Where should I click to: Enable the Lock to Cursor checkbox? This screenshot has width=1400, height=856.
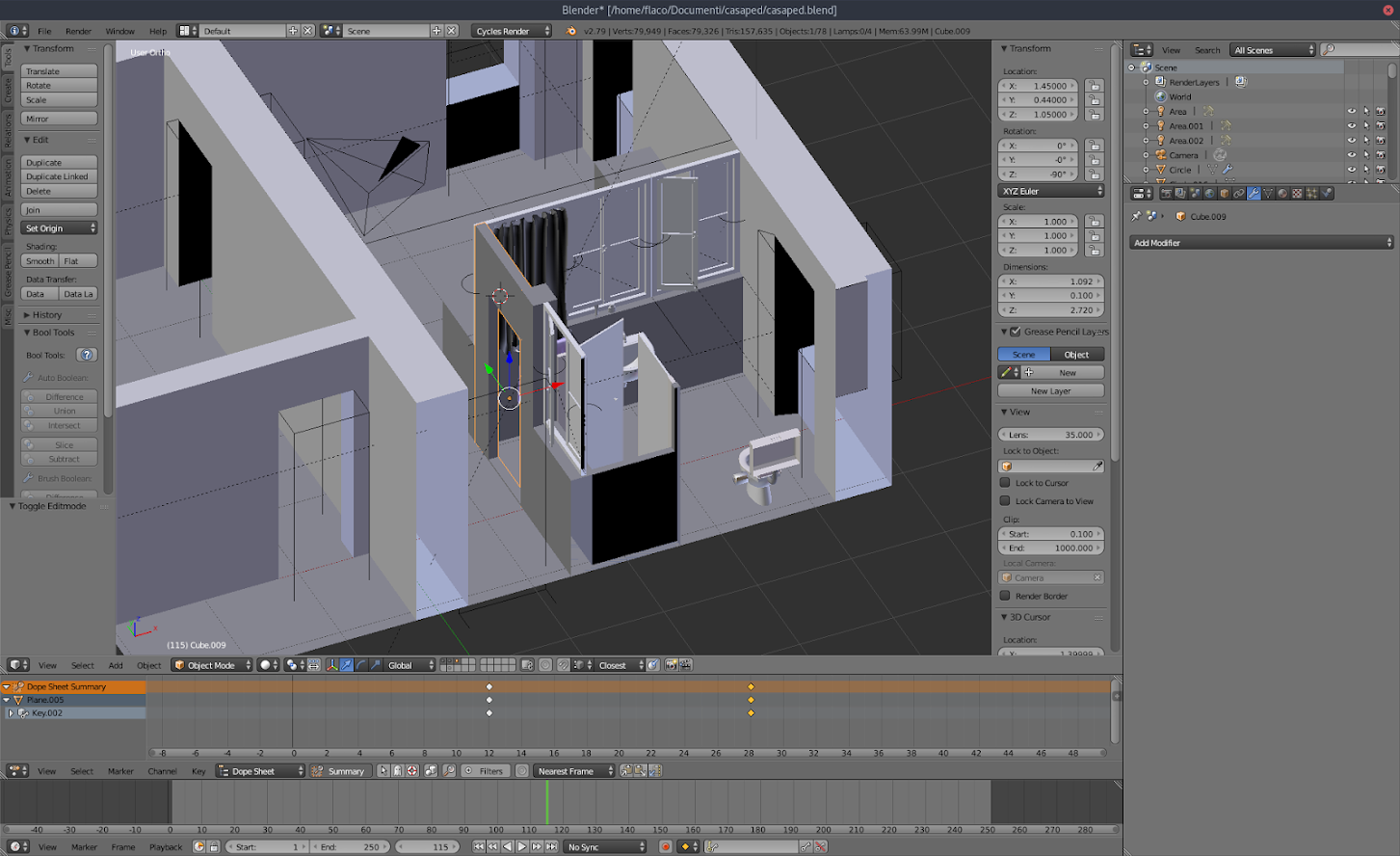(x=1005, y=483)
